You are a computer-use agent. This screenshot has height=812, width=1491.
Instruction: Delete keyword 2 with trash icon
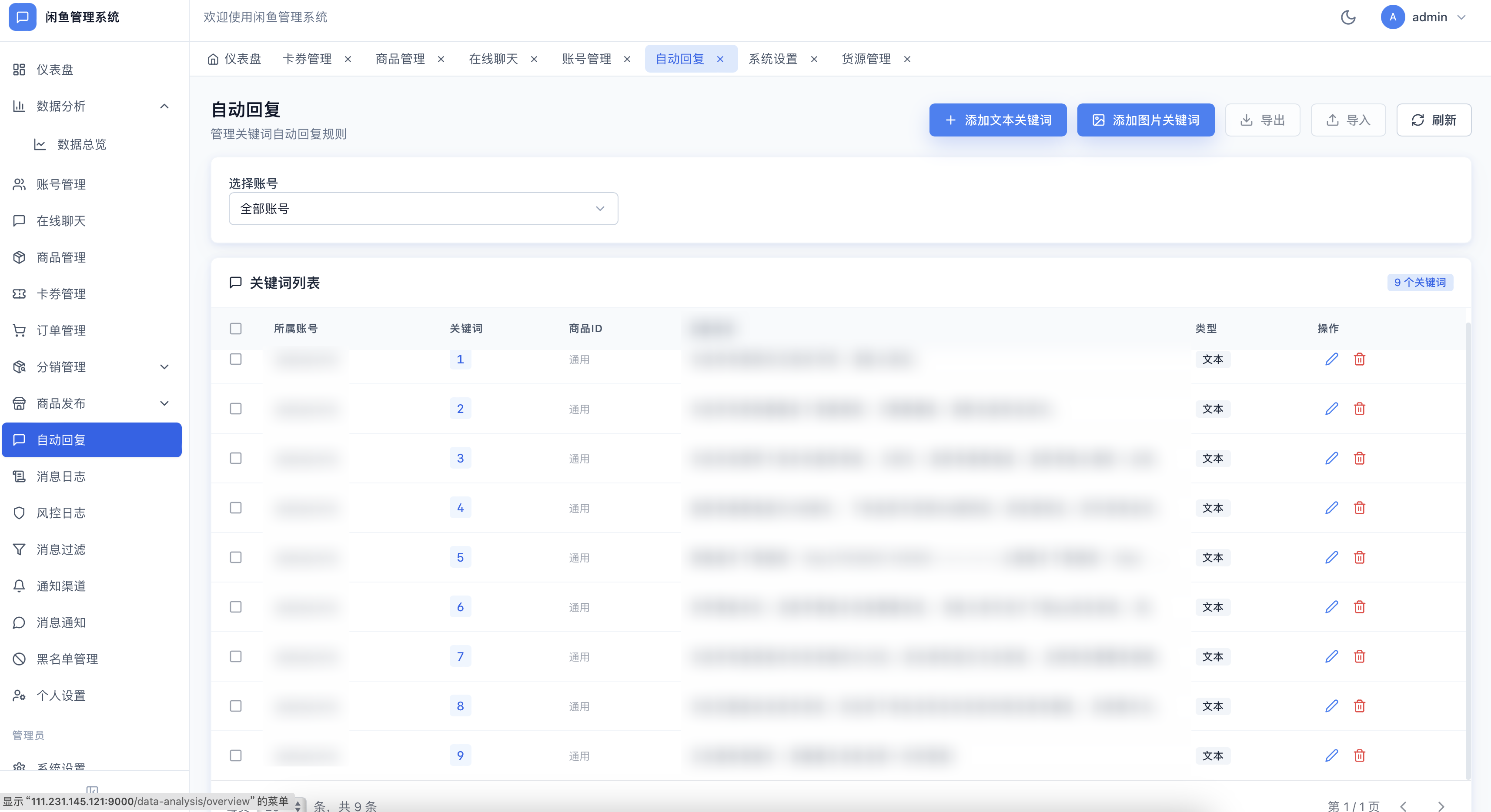click(1359, 409)
